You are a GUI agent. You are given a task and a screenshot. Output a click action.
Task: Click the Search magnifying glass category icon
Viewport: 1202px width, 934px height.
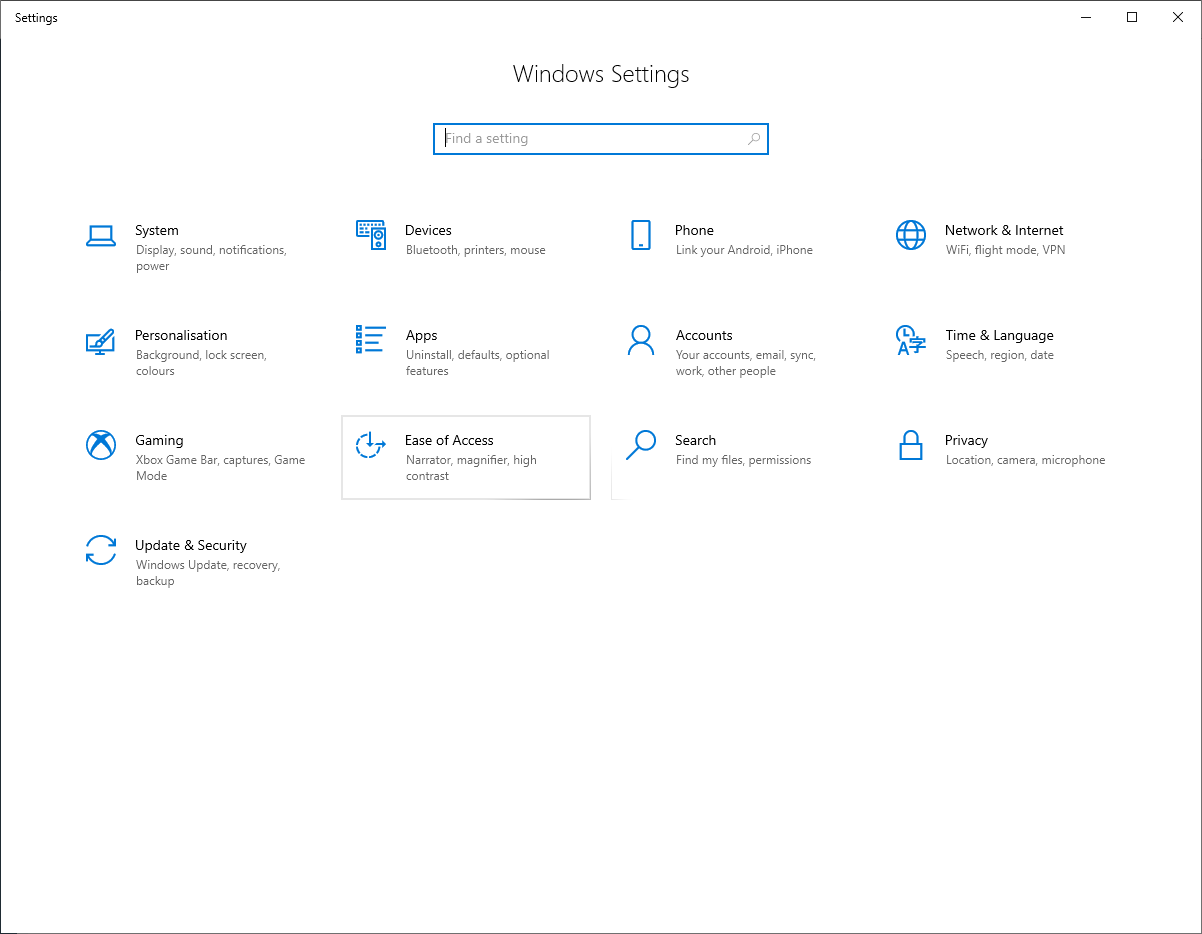pos(641,445)
